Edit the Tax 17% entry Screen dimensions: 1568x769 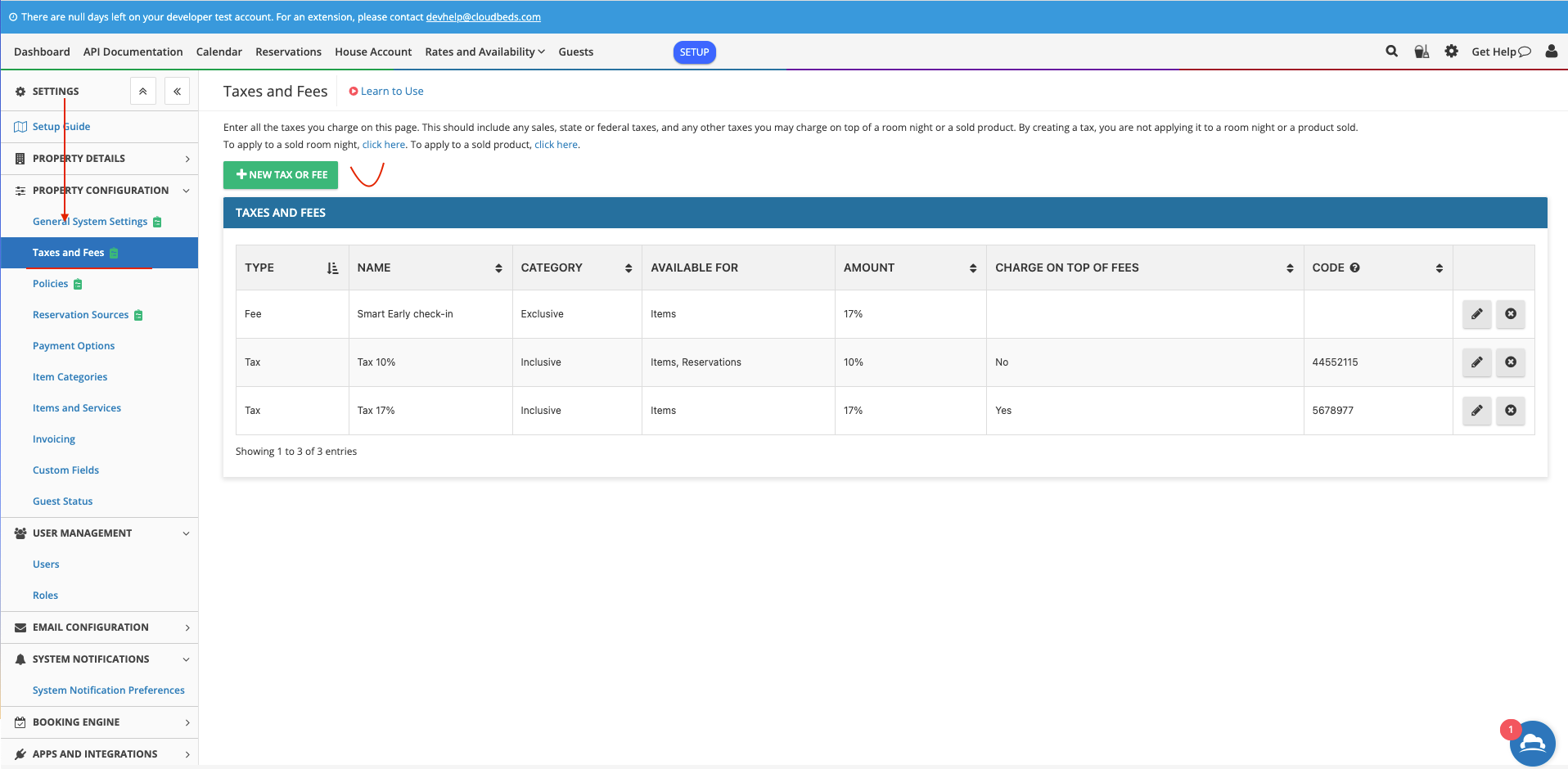coord(1476,411)
